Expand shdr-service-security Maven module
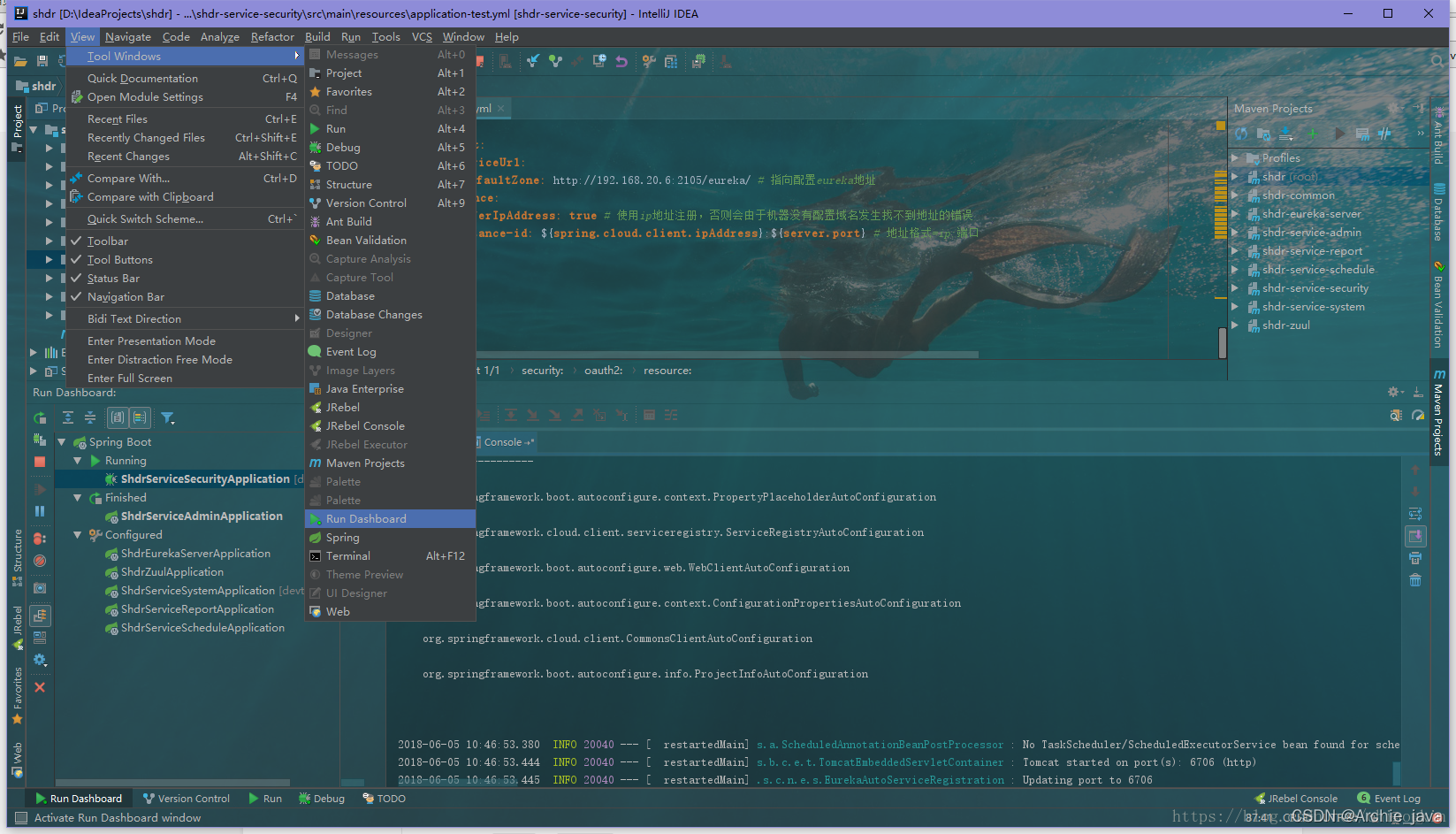1456x834 pixels. pyautogui.click(x=1235, y=288)
